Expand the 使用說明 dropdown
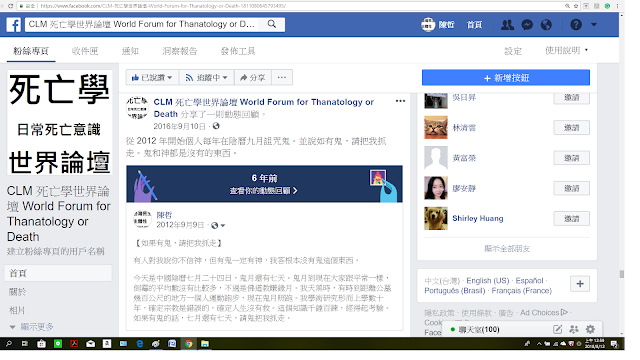Viewport: 640px width, 360px height. [x=567, y=51]
